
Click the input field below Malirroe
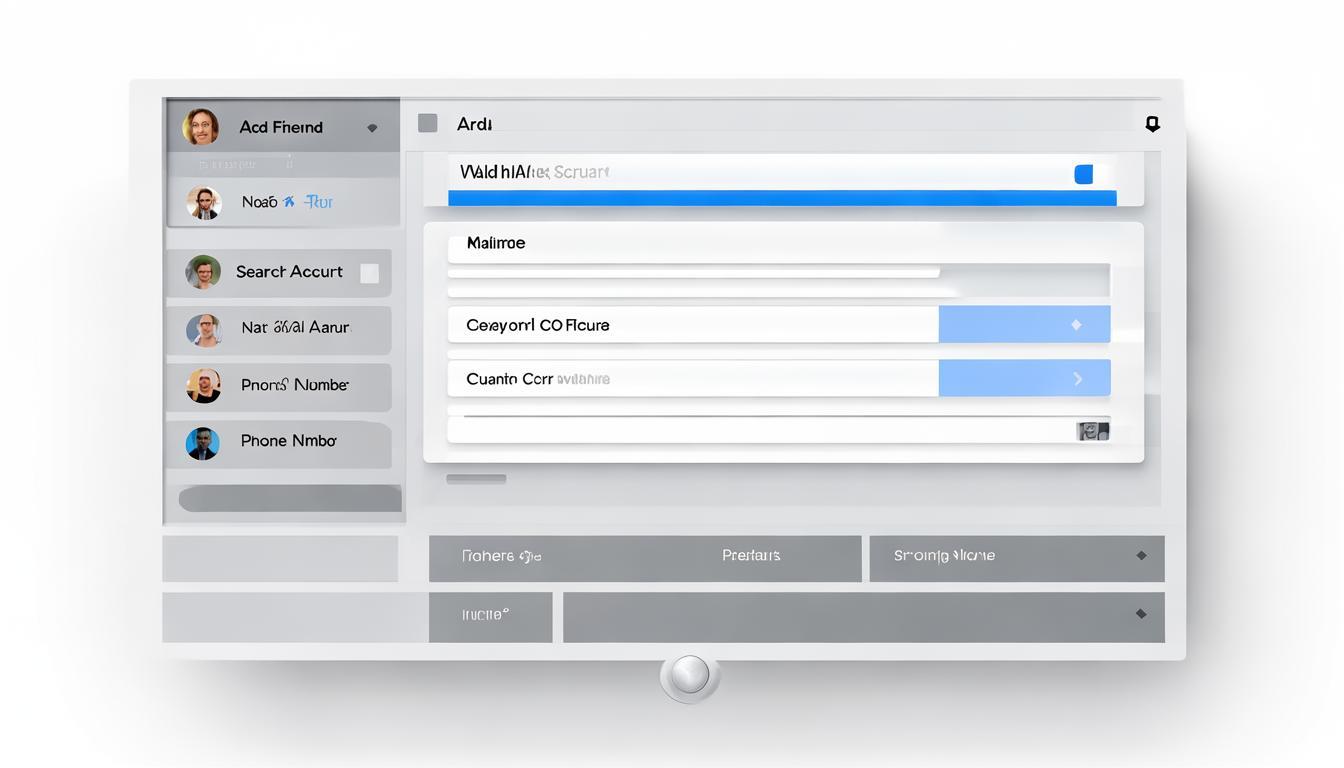(x=693, y=271)
